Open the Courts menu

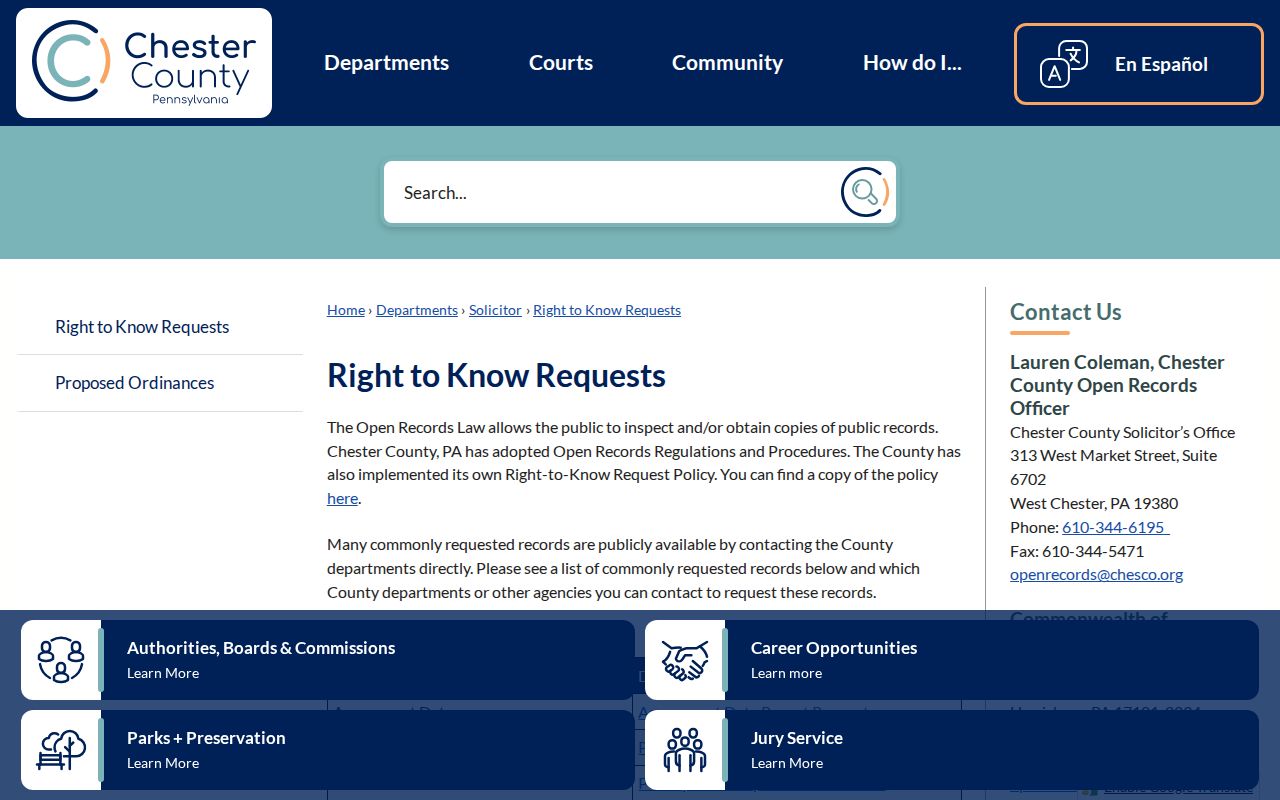(561, 63)
